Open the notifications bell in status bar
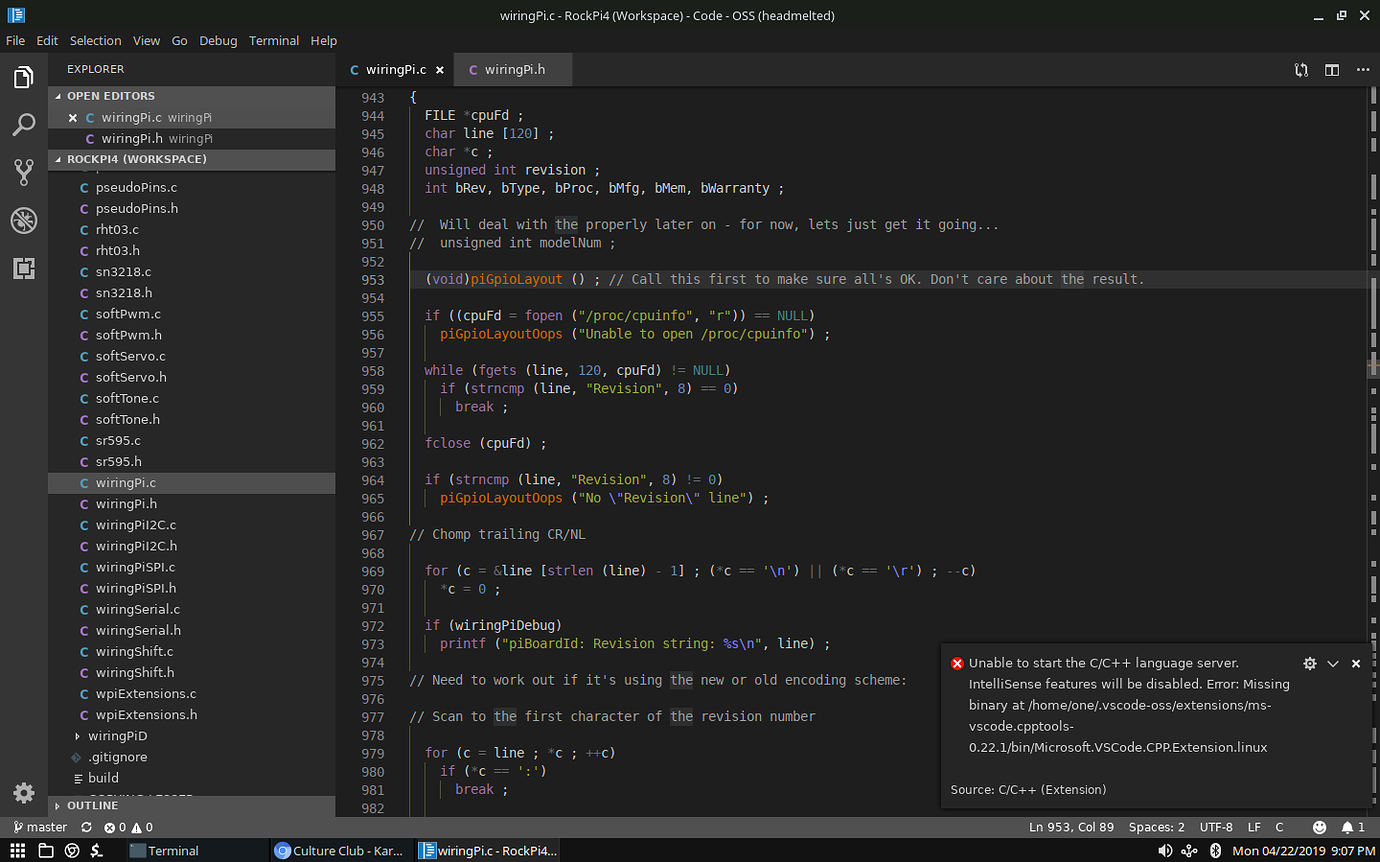The image size is (1380, 862). pos(1352,827)
